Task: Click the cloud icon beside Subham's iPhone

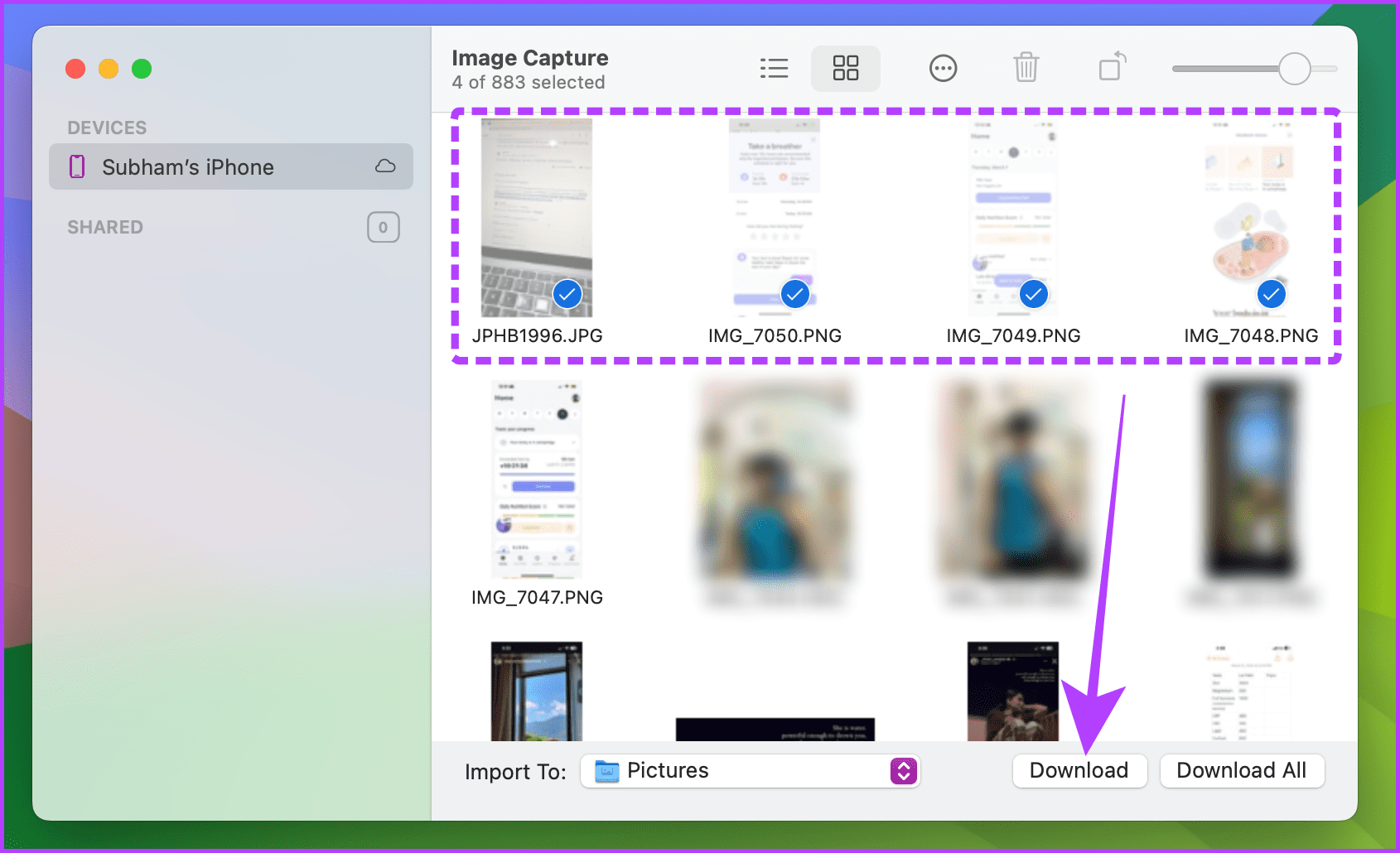Action: [384, 166]
